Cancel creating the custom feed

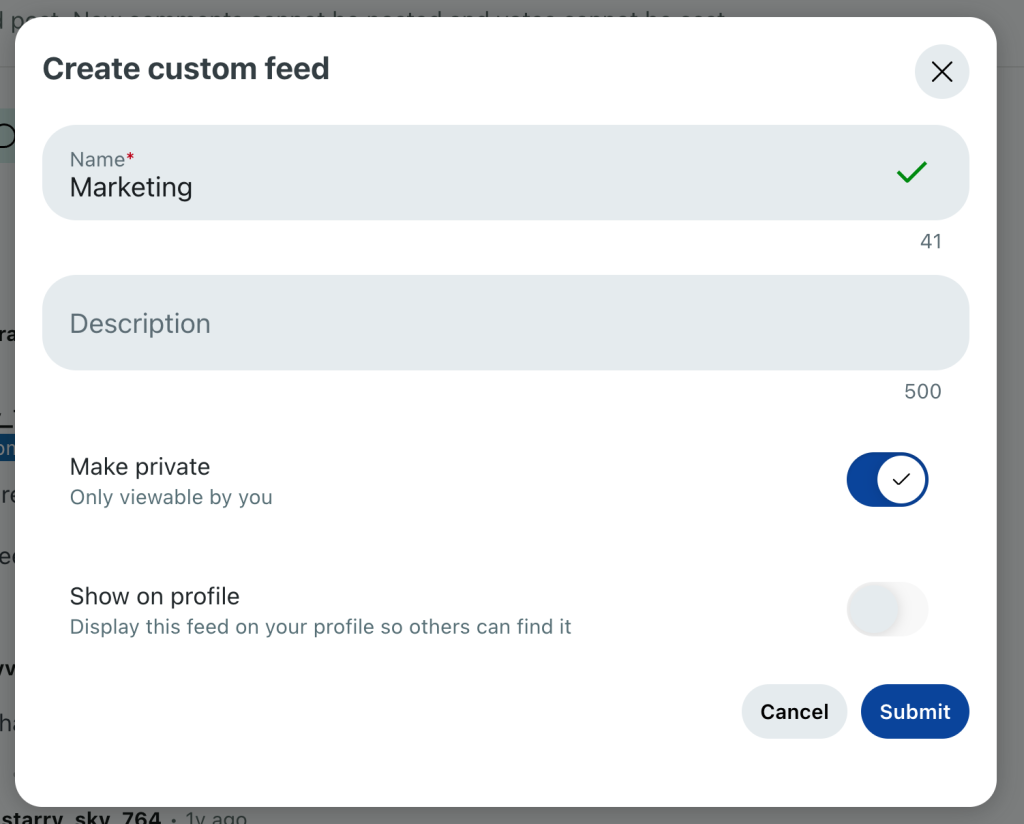tap(794, 711)
